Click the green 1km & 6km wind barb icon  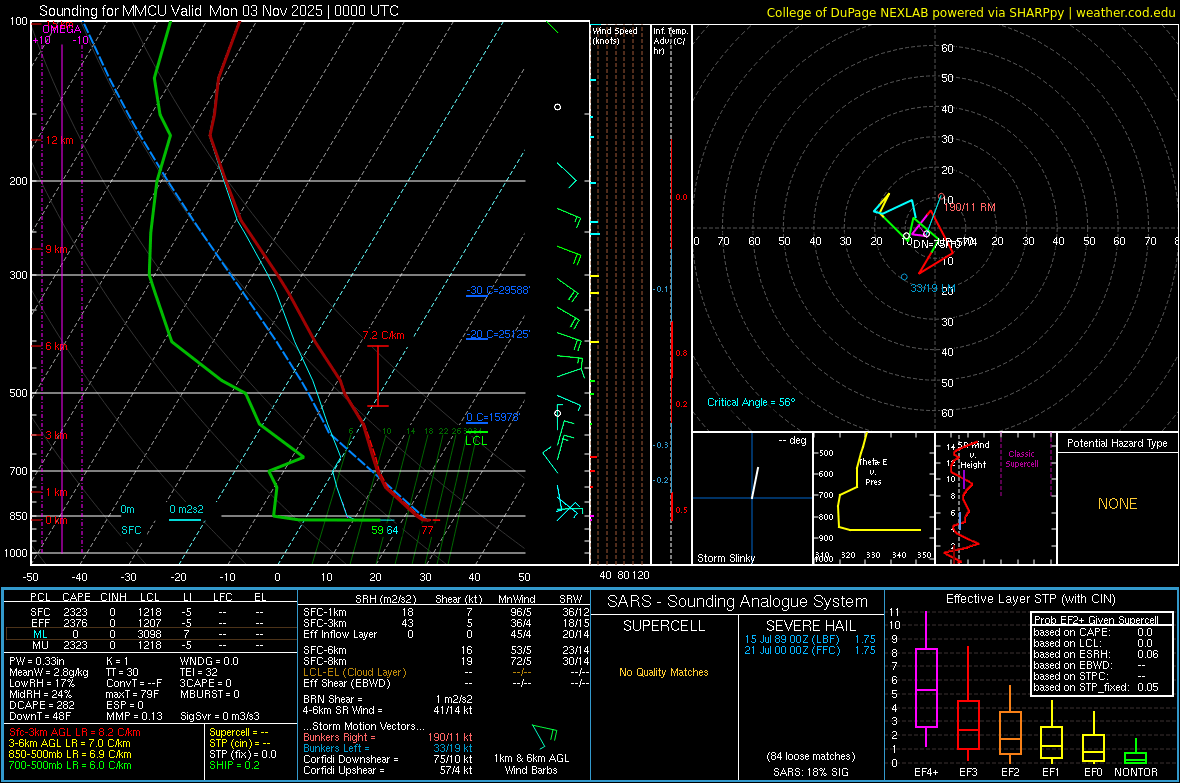[545, 736]
